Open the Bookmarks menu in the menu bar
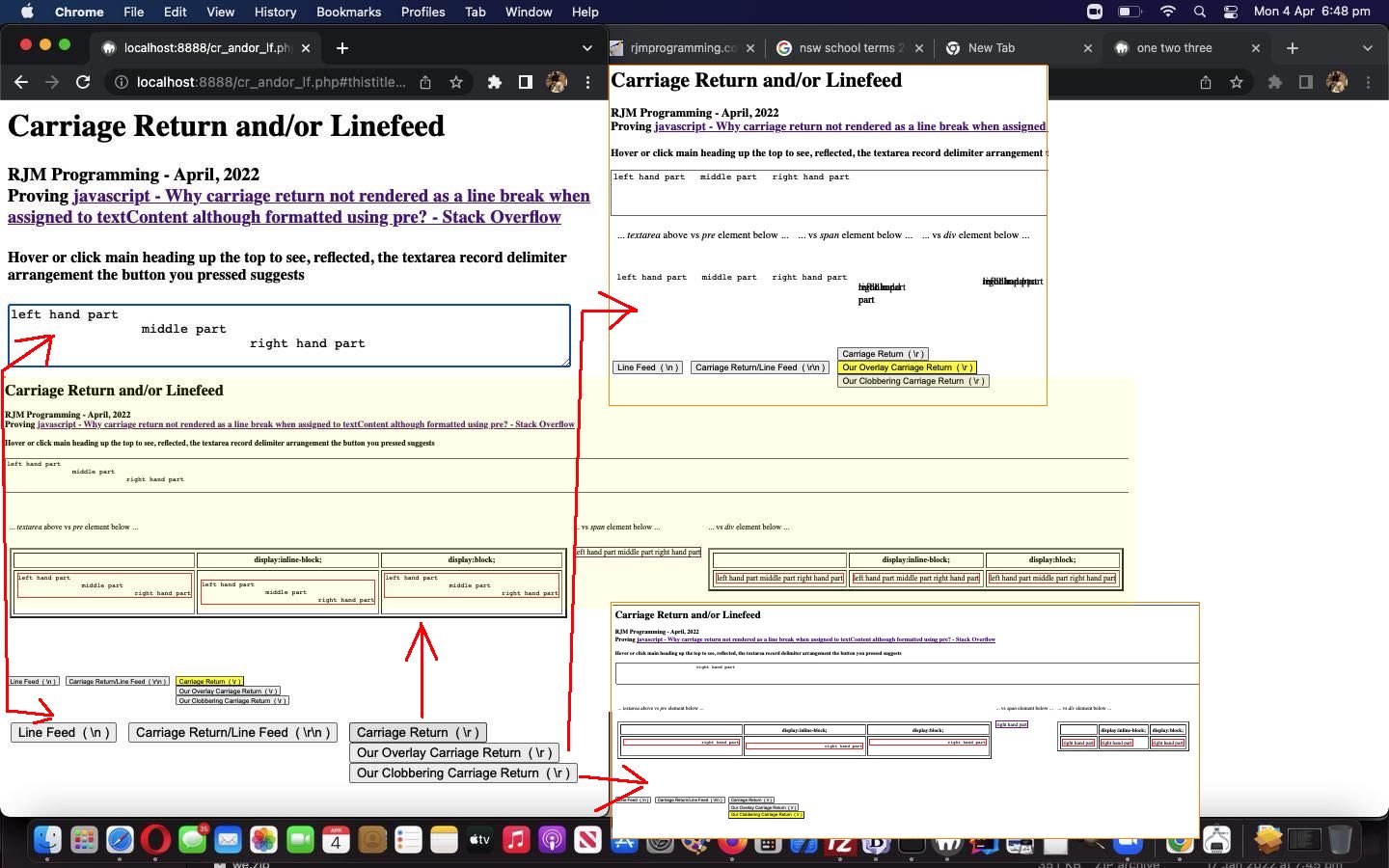 tap(348, 12)
